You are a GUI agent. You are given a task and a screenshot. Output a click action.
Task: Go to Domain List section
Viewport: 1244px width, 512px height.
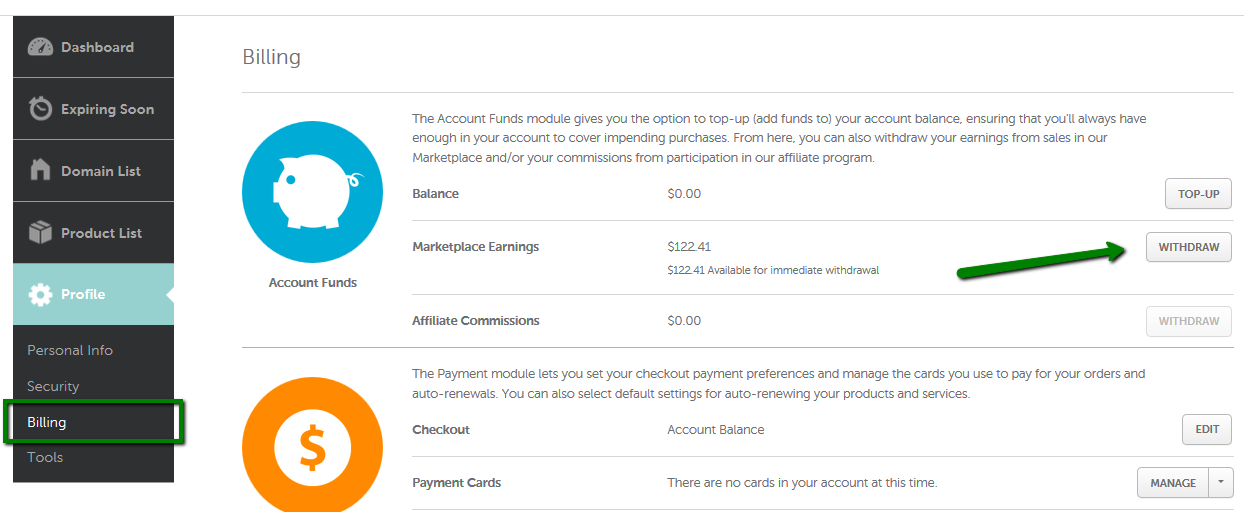coord(101,171)
